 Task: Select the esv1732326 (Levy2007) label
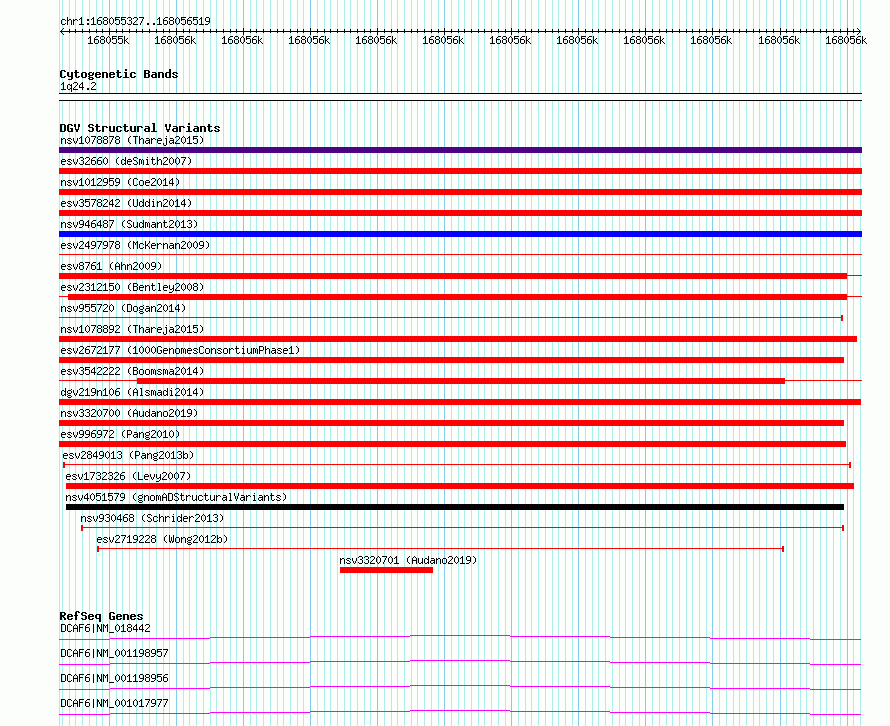coord(128,476)
